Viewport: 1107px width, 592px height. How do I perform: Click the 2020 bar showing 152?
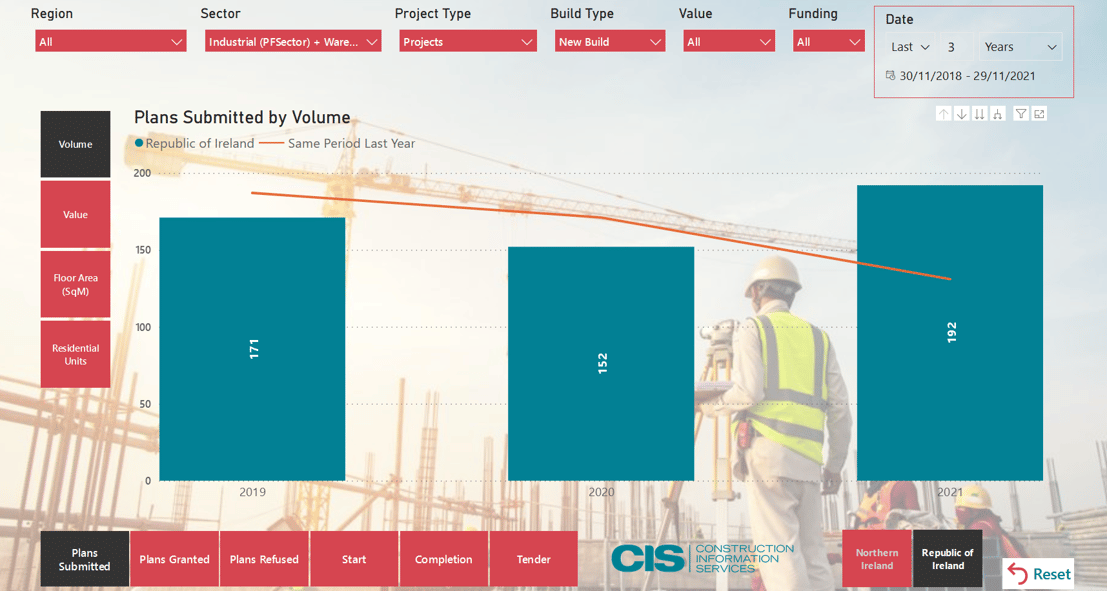pyautogui.click(x=601, y=364)
